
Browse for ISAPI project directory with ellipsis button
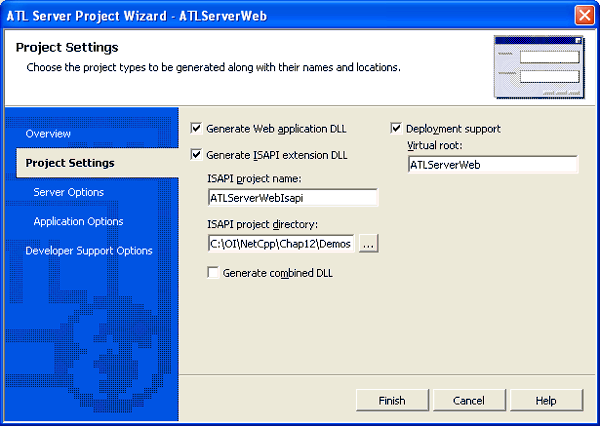(x=368, y=244)
